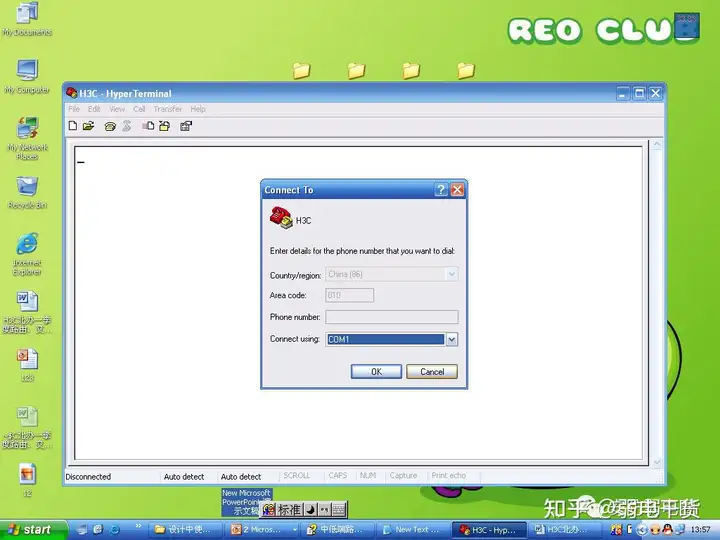
Task: Click the Phone number input field
Action: [x=392, y=317]
